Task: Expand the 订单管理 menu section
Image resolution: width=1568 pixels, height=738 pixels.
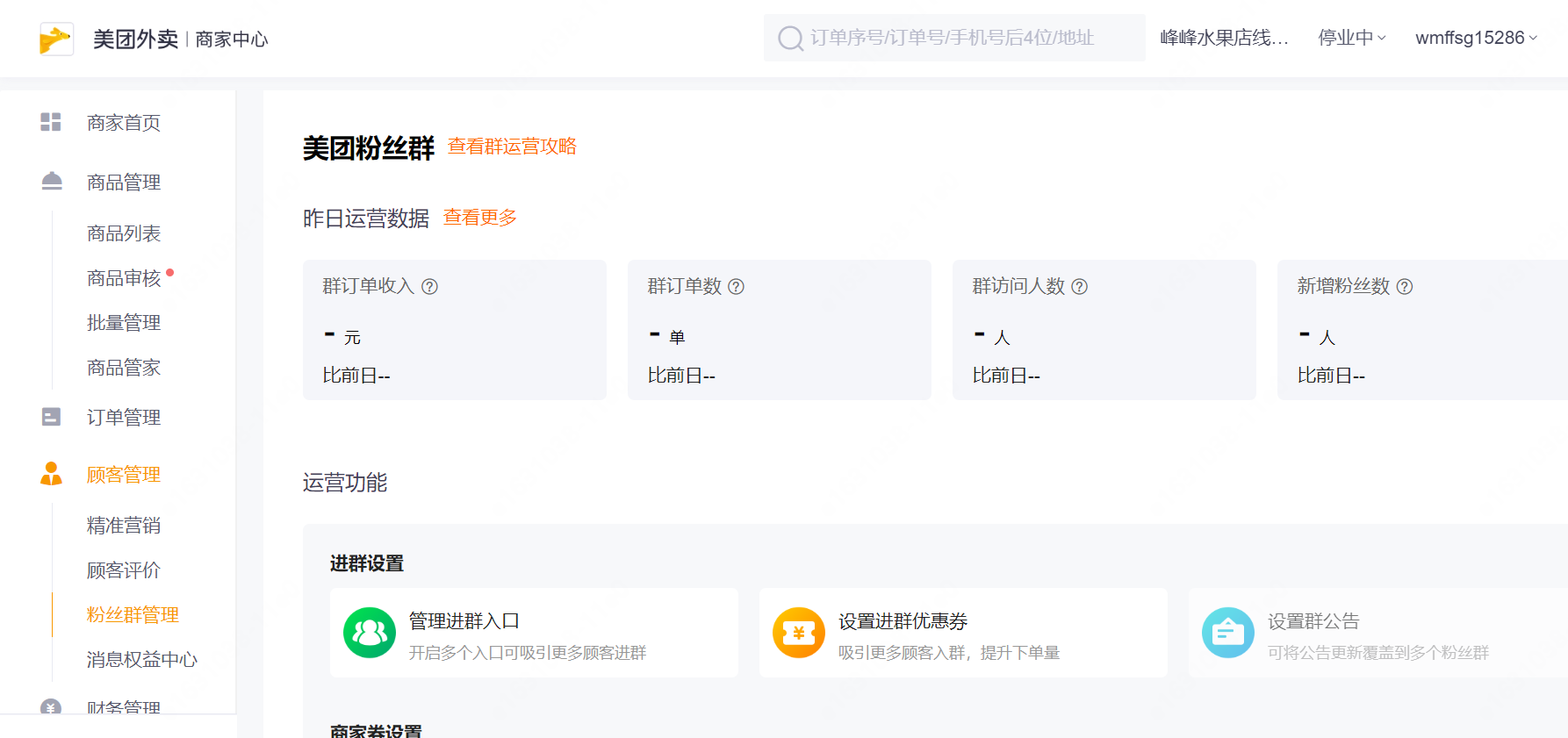Action: (x=124, y=418)
